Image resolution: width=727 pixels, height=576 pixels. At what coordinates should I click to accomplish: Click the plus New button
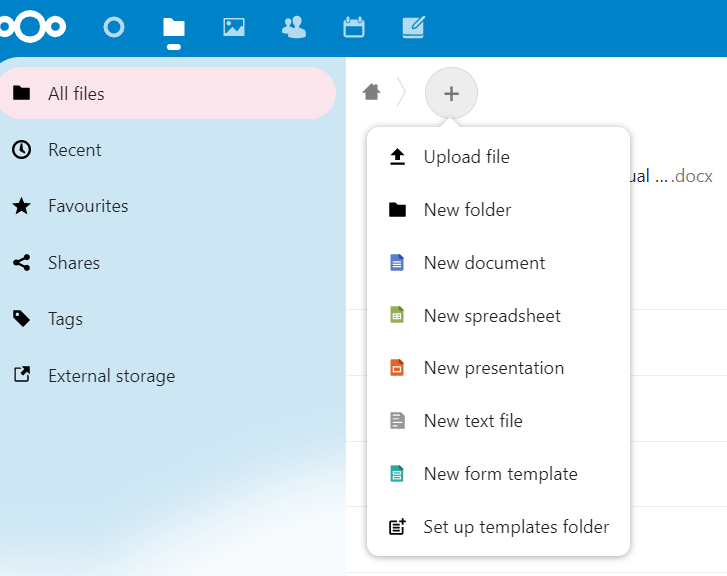pos(451,93)
